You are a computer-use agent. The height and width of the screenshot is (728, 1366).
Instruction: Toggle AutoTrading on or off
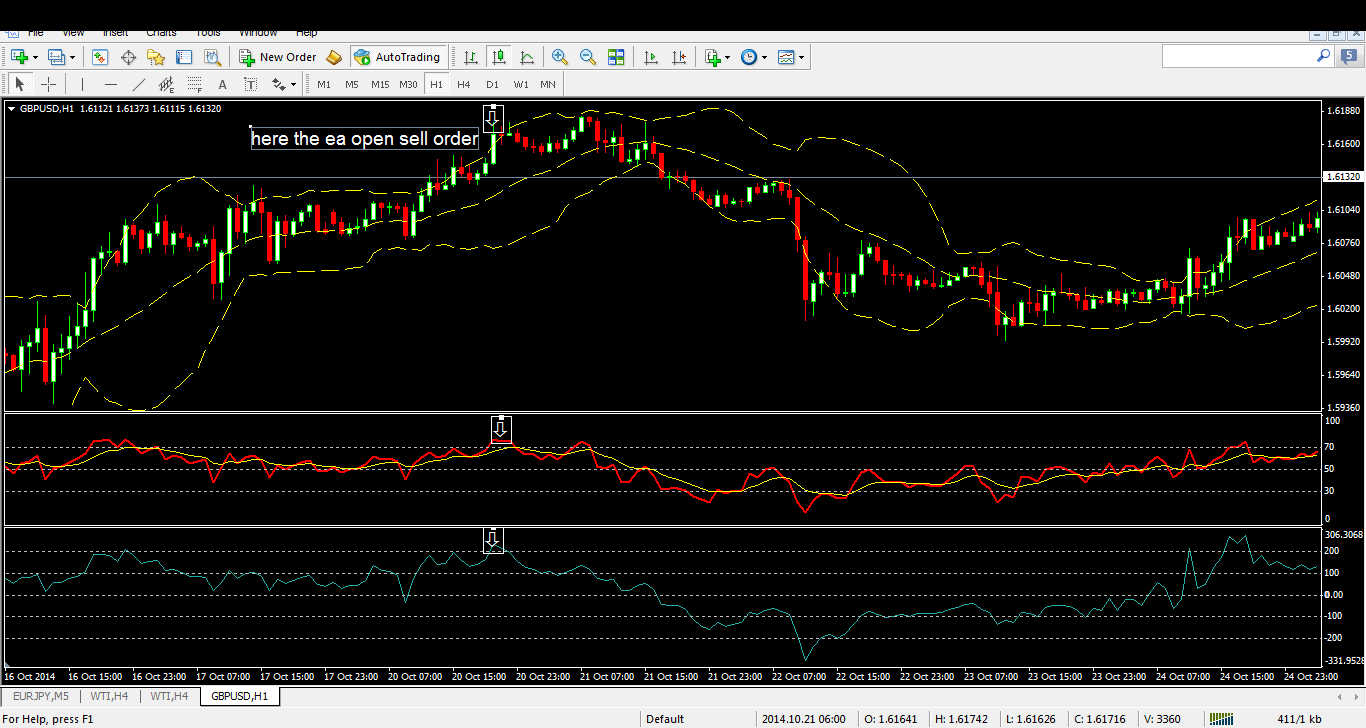398,57
